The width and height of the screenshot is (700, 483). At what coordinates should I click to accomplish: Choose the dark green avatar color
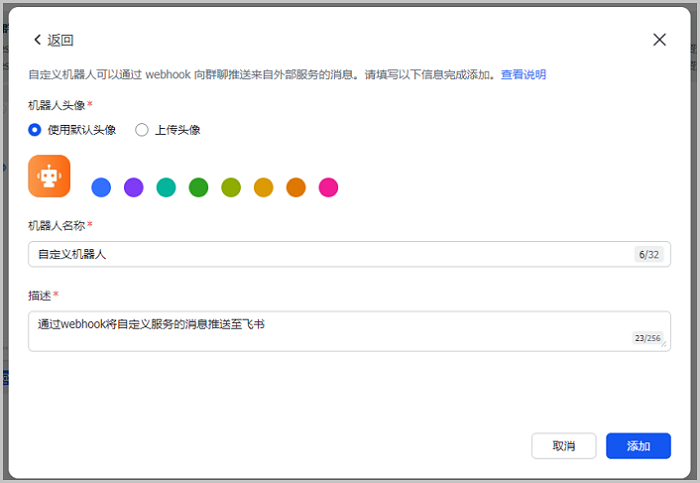(x=198, y=187)
